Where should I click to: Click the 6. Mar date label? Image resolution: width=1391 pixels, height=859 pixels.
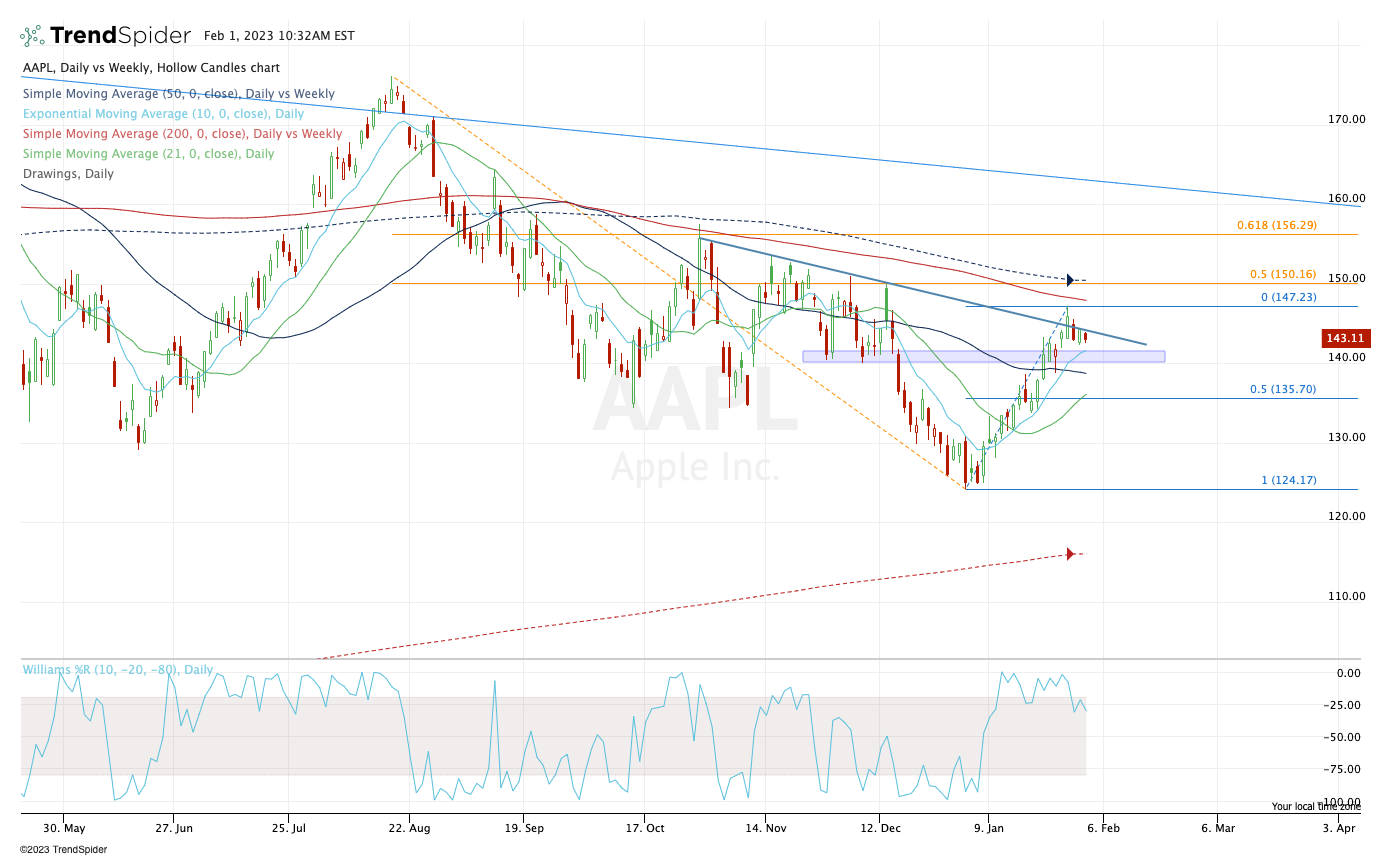pyautogui.click(x=1218, y=828)
